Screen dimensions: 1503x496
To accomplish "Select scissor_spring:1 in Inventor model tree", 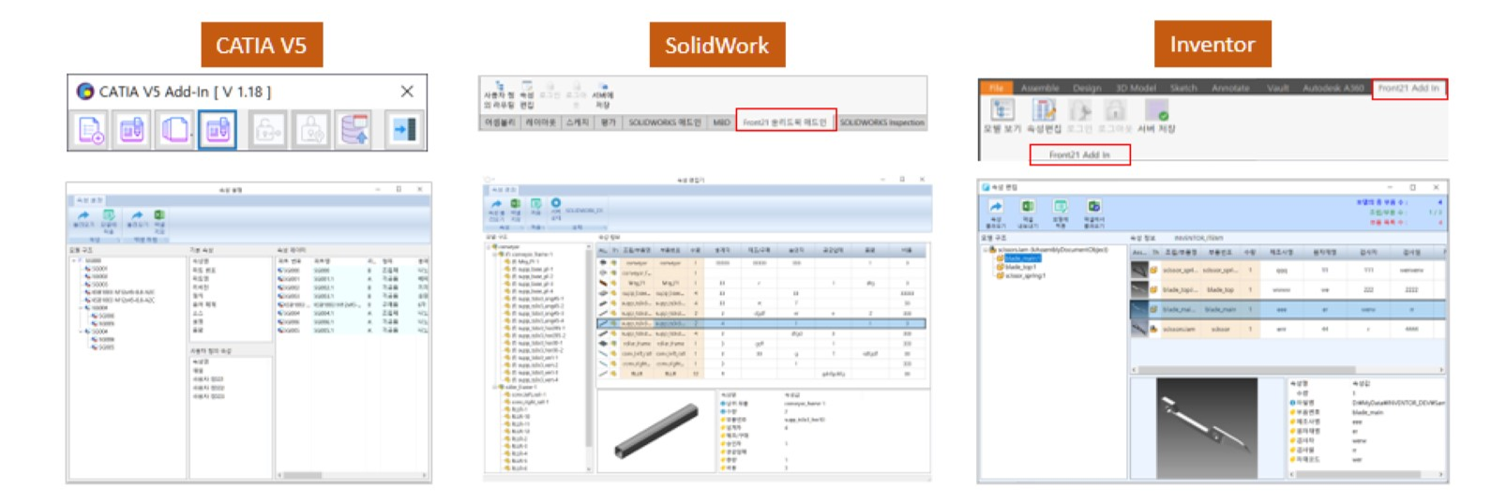I will pos(1023,275).
